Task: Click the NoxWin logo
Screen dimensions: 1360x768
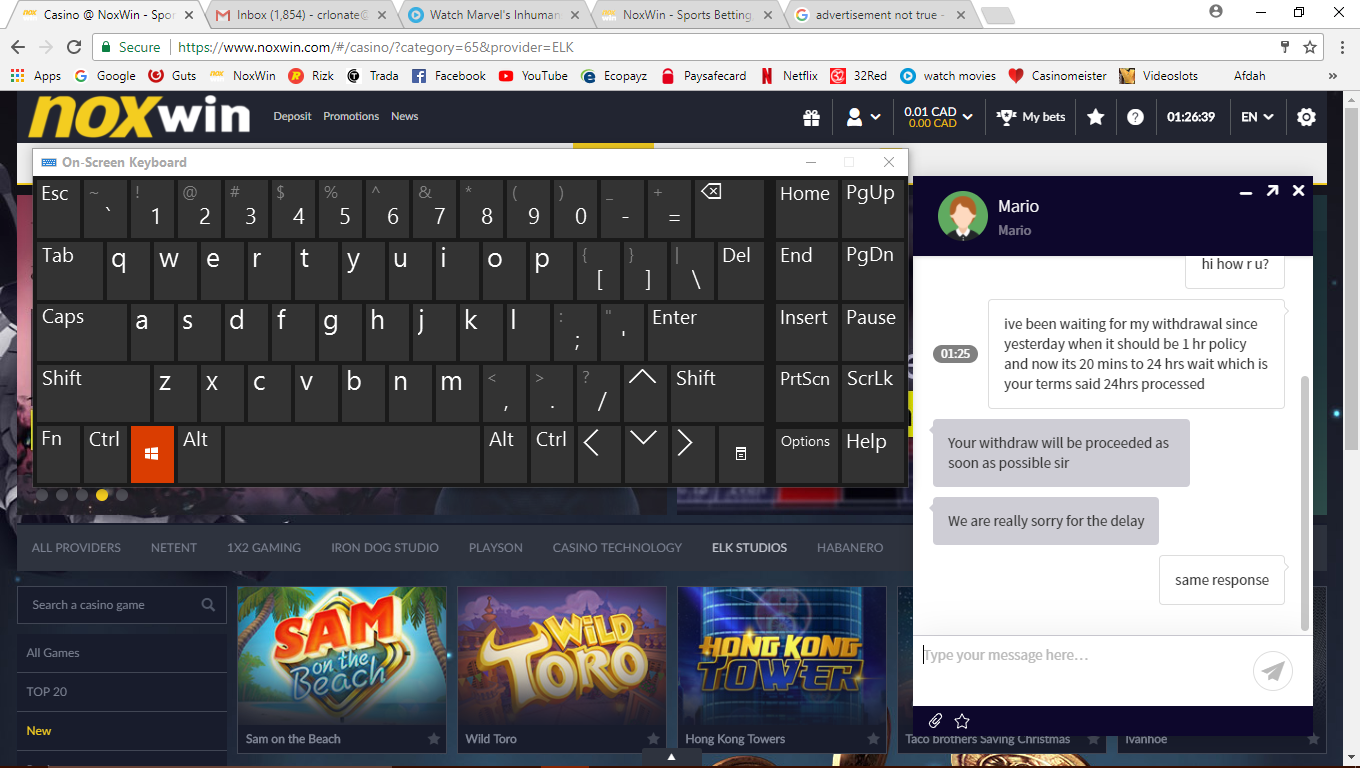Action: click(x=138, y=117)
